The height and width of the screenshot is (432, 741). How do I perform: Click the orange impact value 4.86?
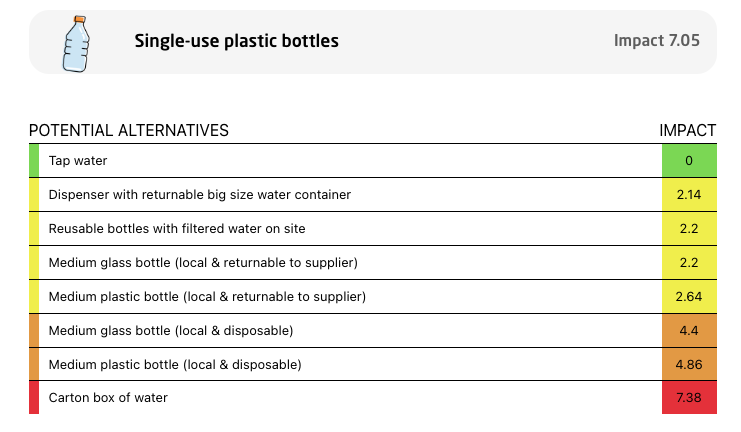(x=689, y=364)
